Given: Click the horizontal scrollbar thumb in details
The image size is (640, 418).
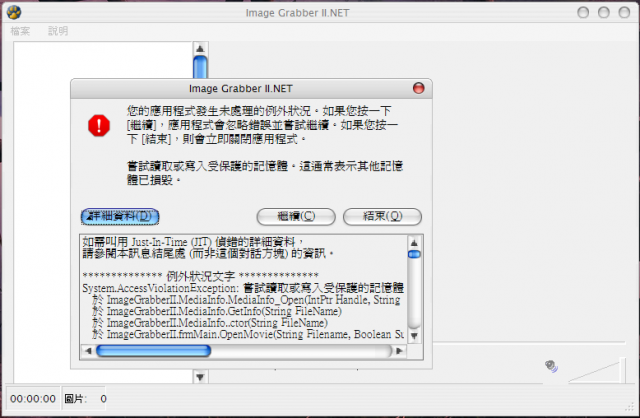Looking at the screenshot, I should tap(153, 351).
